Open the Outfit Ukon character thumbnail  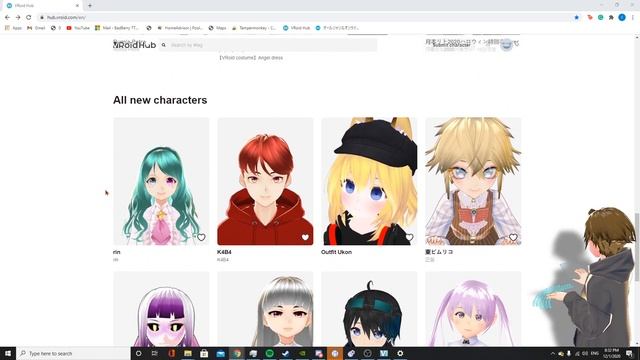pyautogui.click(x=369, y=181)
